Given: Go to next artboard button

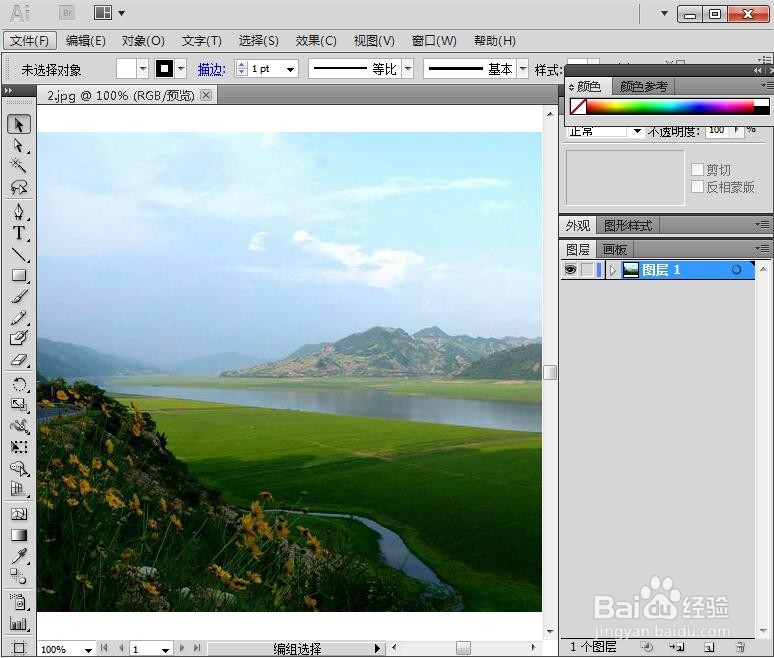Looking at the screenshot, I should [182, 647].
